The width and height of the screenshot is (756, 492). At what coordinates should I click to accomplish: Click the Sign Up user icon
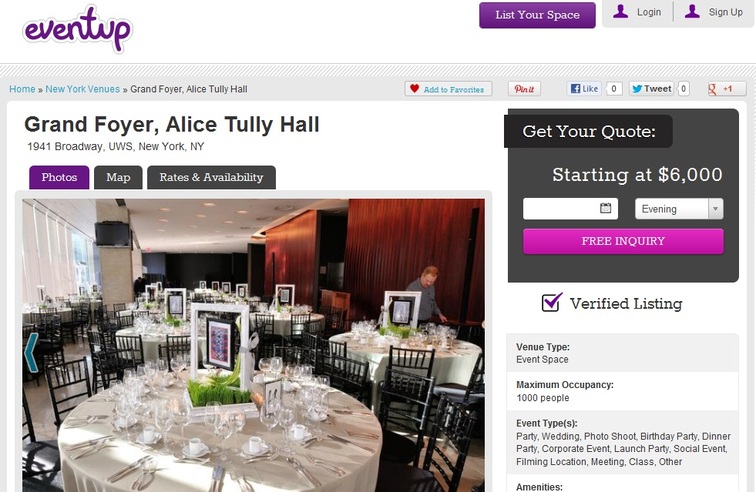pyautogui.click(x=692, y=12)
